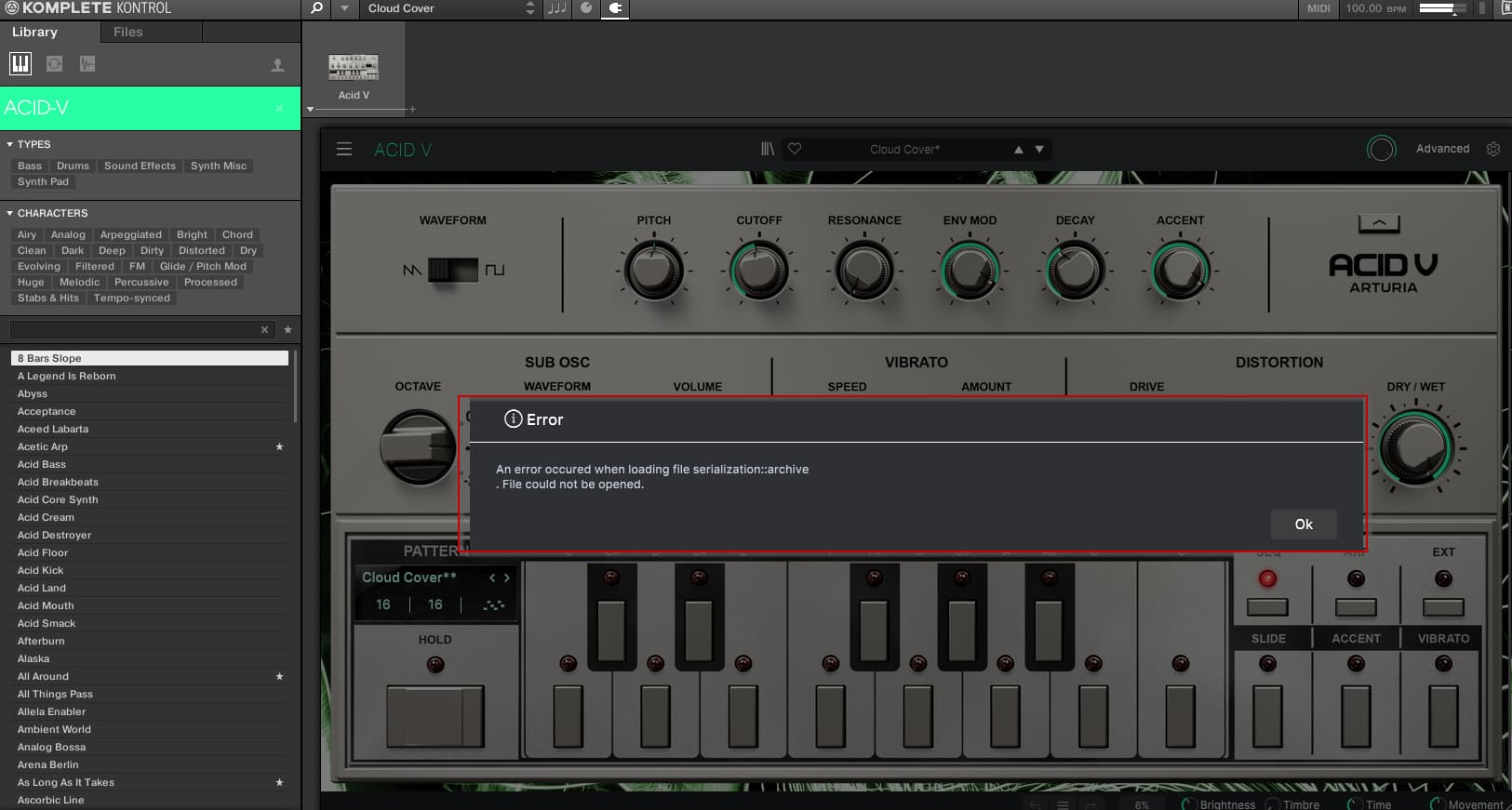Collapse the Arturia upward chevron panel button
The height and width of the screenshot is (810, 1512).
(1379, 224)
